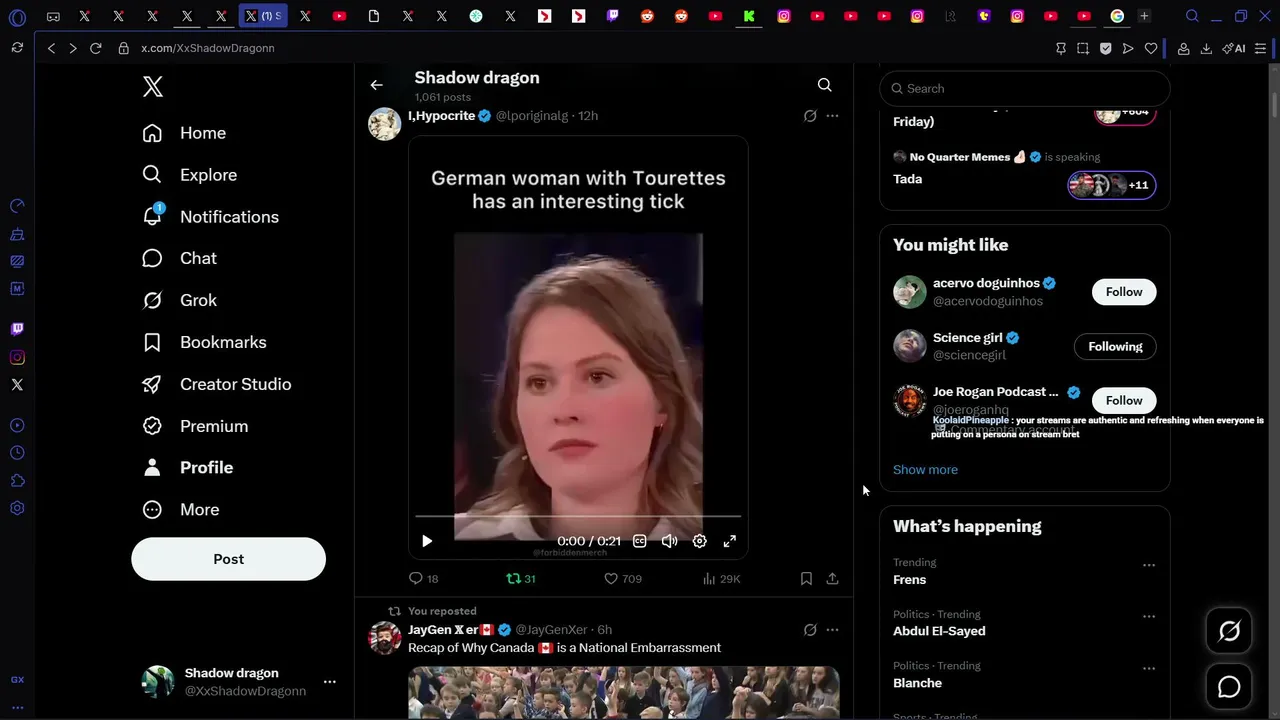1280x720 pixels.
Task: Click Show more under You might like
Action: click(x=925, y=470)
